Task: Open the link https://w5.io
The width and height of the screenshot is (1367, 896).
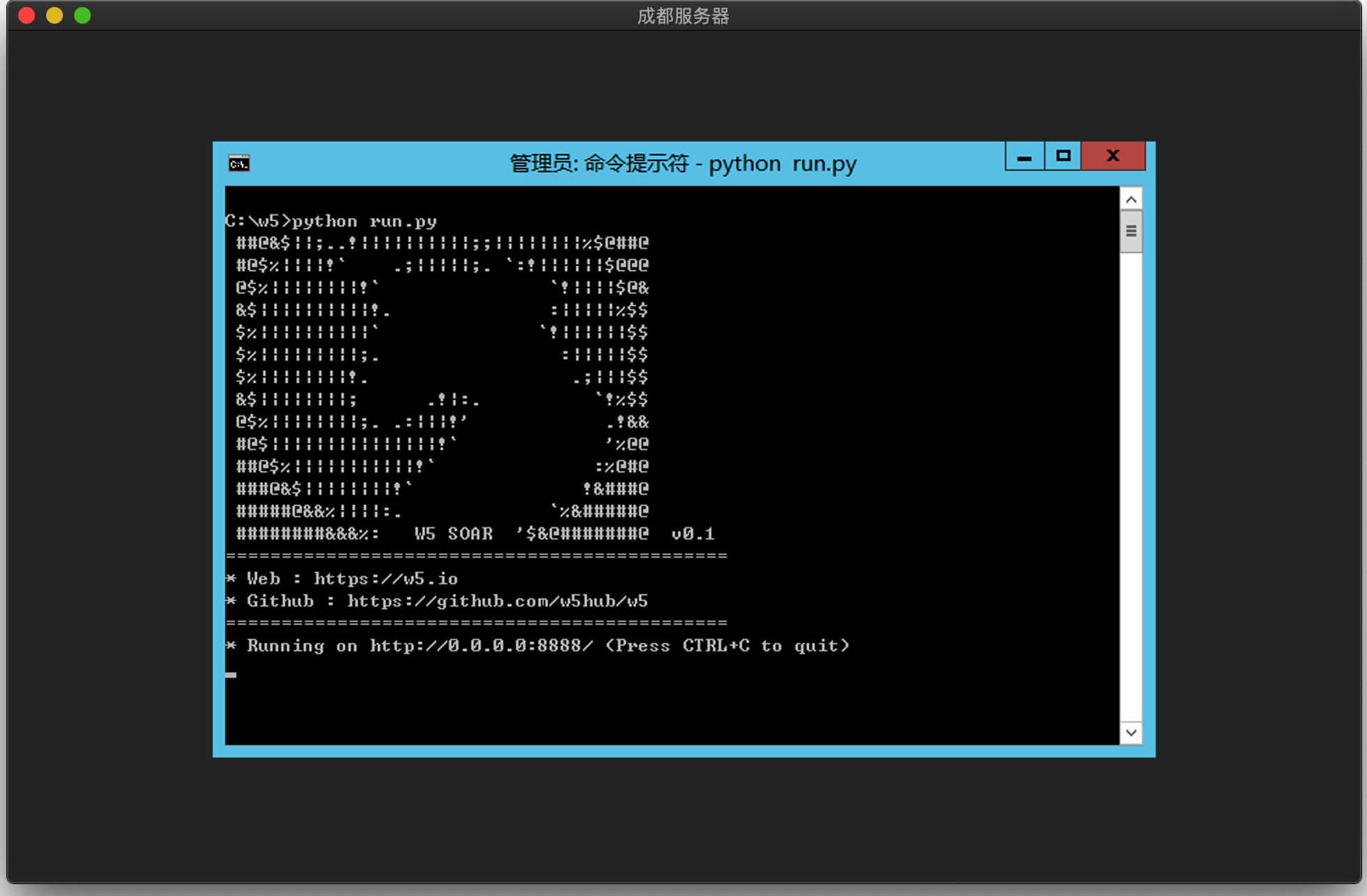Action: tap(385, 579)
